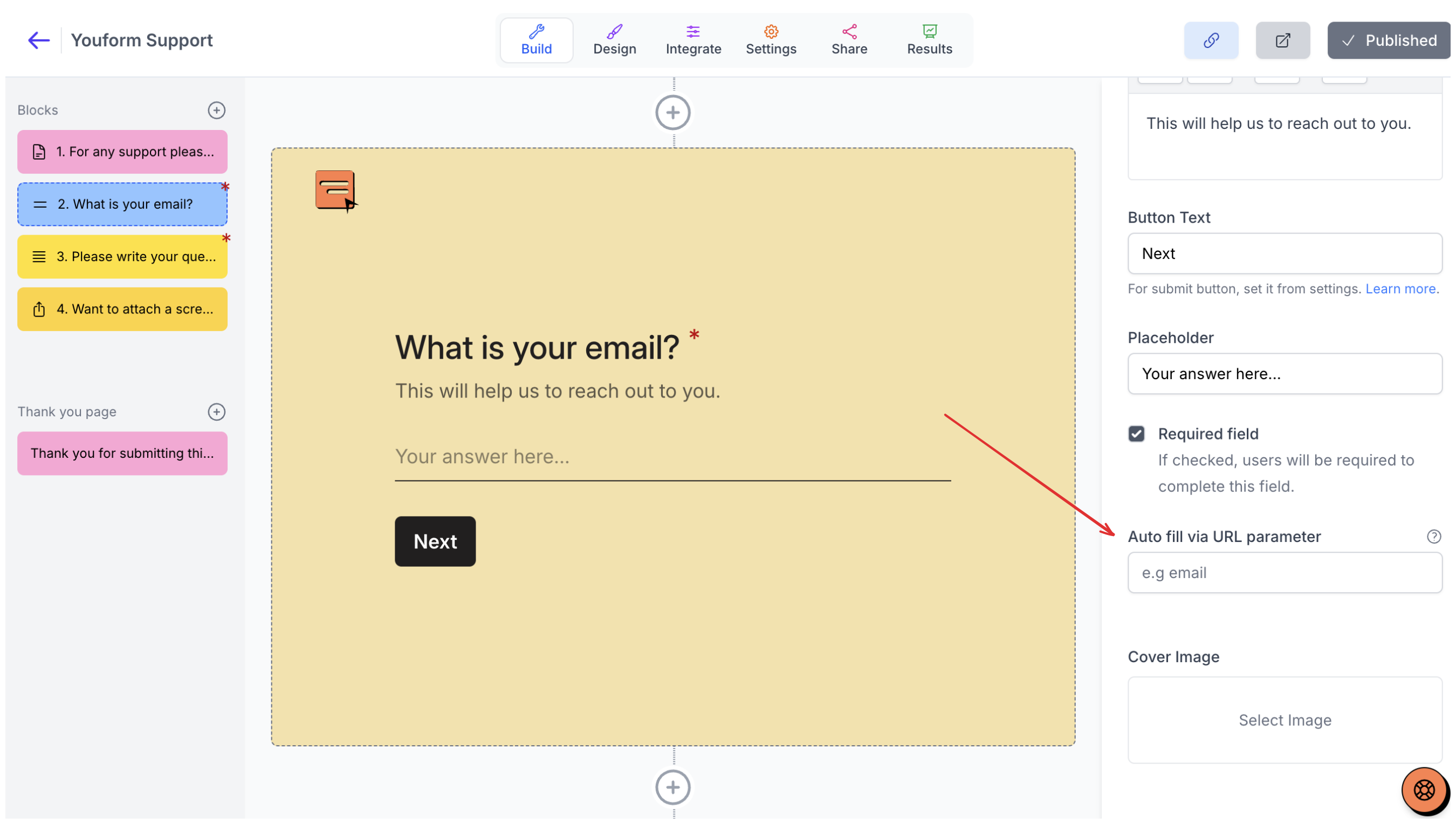Click the document icon on block 1
The height and width of the screenshot is (824, 1456).
pyautogui.click(x=39, y=152)
